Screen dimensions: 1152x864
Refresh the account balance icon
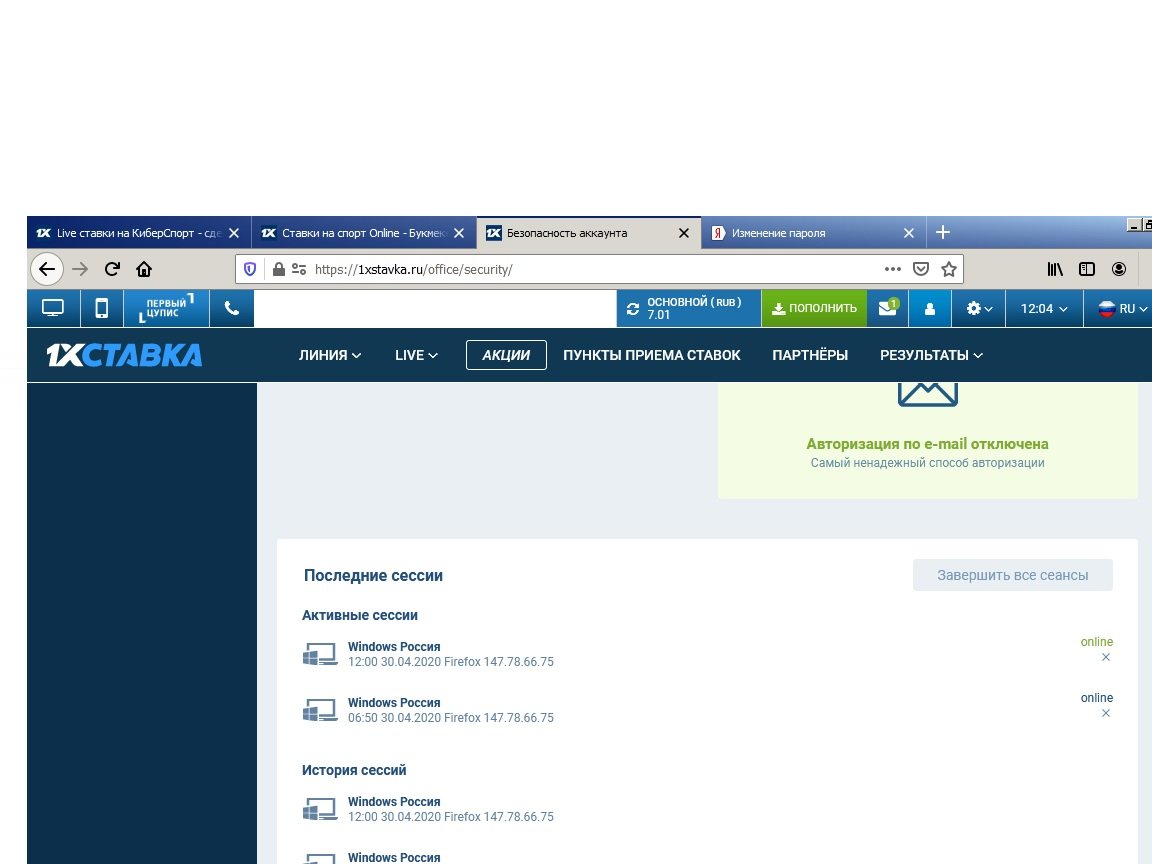point(632,309)
